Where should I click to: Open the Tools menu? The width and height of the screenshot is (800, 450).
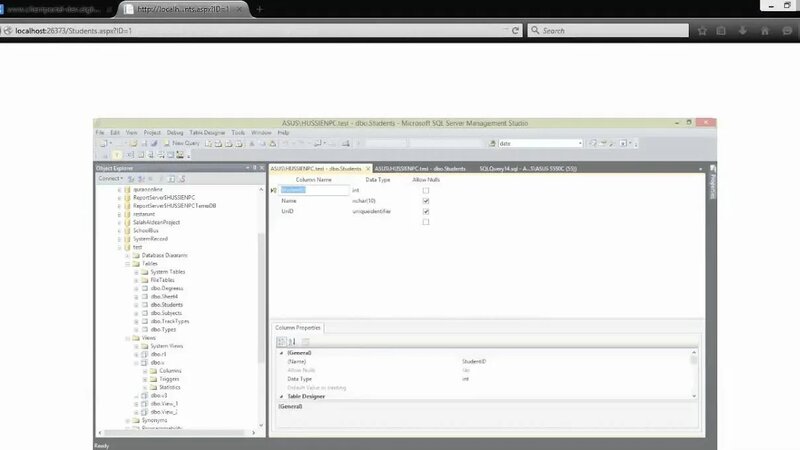[x=238, y=133]
